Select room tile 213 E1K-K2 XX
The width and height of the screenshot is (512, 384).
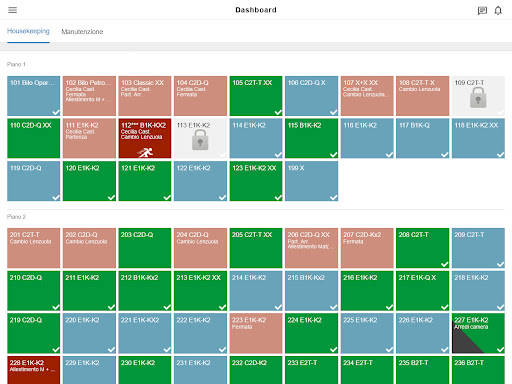(x=200, y=291)
